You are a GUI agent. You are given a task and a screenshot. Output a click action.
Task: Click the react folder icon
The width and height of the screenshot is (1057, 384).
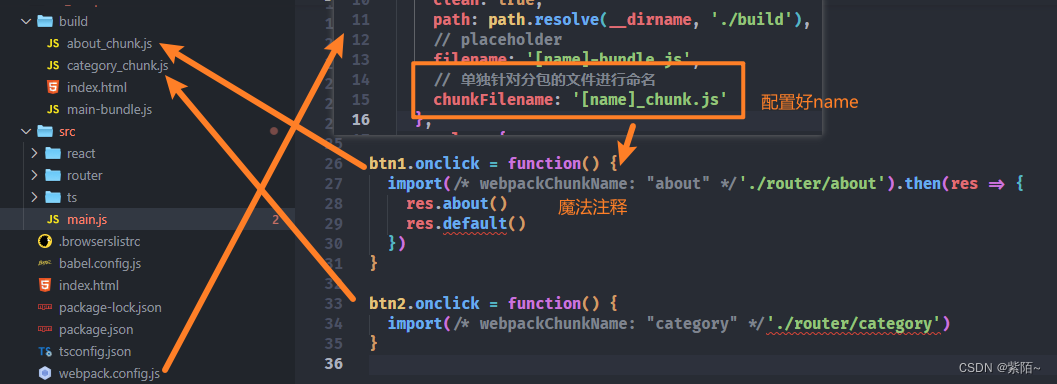point(53,154)
